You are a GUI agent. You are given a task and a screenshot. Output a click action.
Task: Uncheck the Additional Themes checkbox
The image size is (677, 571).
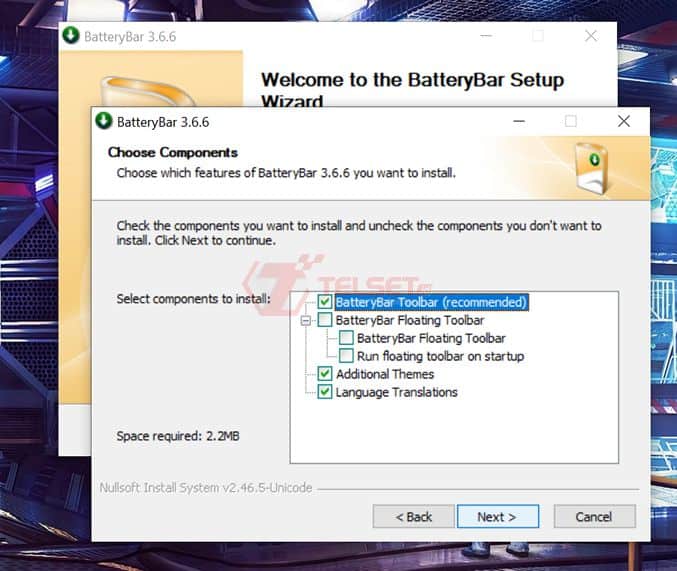click(x=325, y=374)
